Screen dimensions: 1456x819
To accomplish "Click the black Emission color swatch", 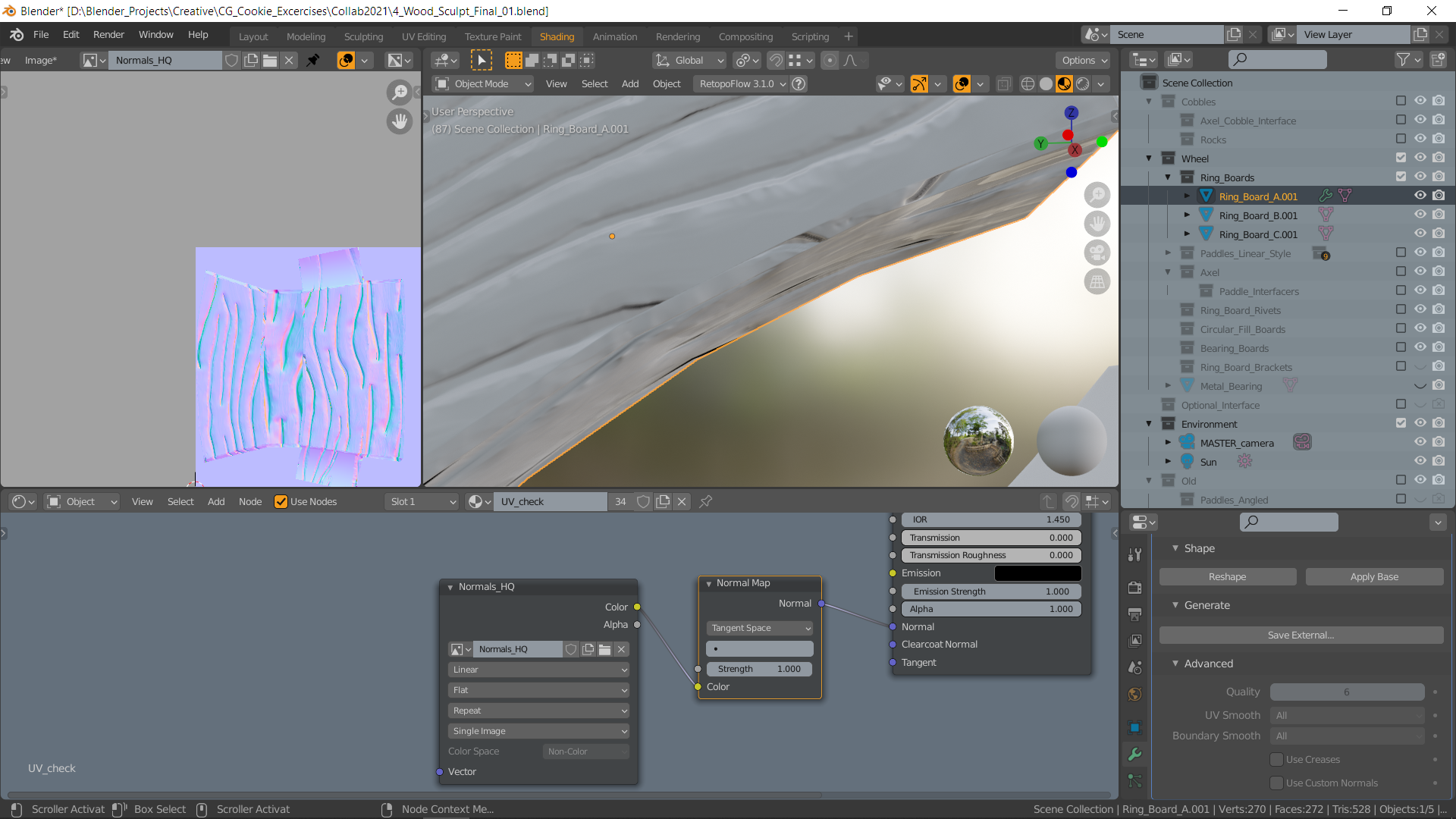I will pyautogui.click(x=1037, y=573).
